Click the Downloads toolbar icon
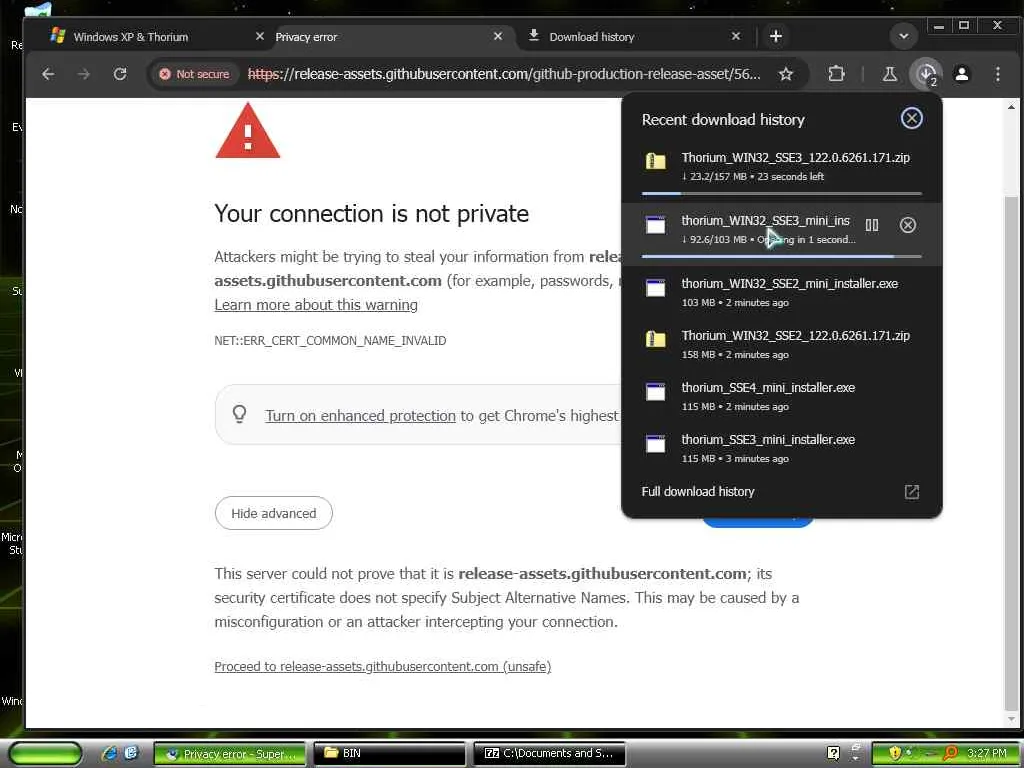This screenshot has width=1024, height=768. click(x=926, y=74)
